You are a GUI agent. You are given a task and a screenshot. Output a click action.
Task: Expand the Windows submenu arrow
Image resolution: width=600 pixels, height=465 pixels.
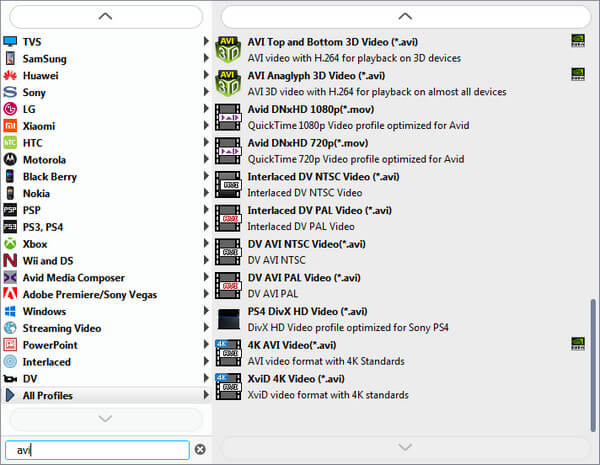pos(206,311)
